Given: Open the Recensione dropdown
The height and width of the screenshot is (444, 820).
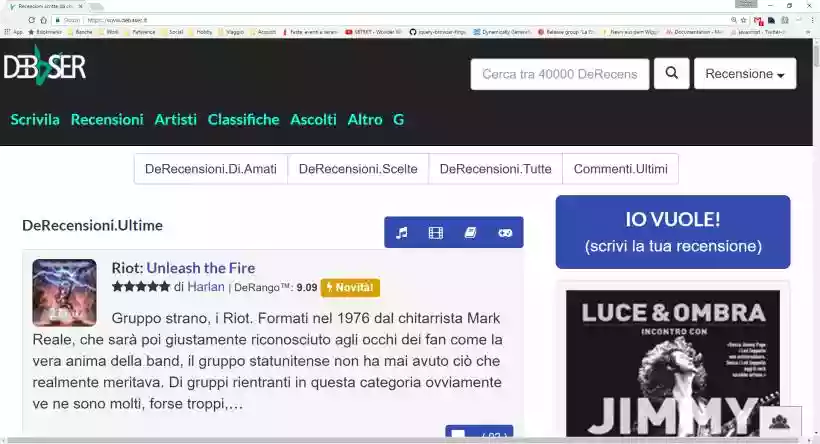Looking at the screenshot, I should [x=744, y=74].
